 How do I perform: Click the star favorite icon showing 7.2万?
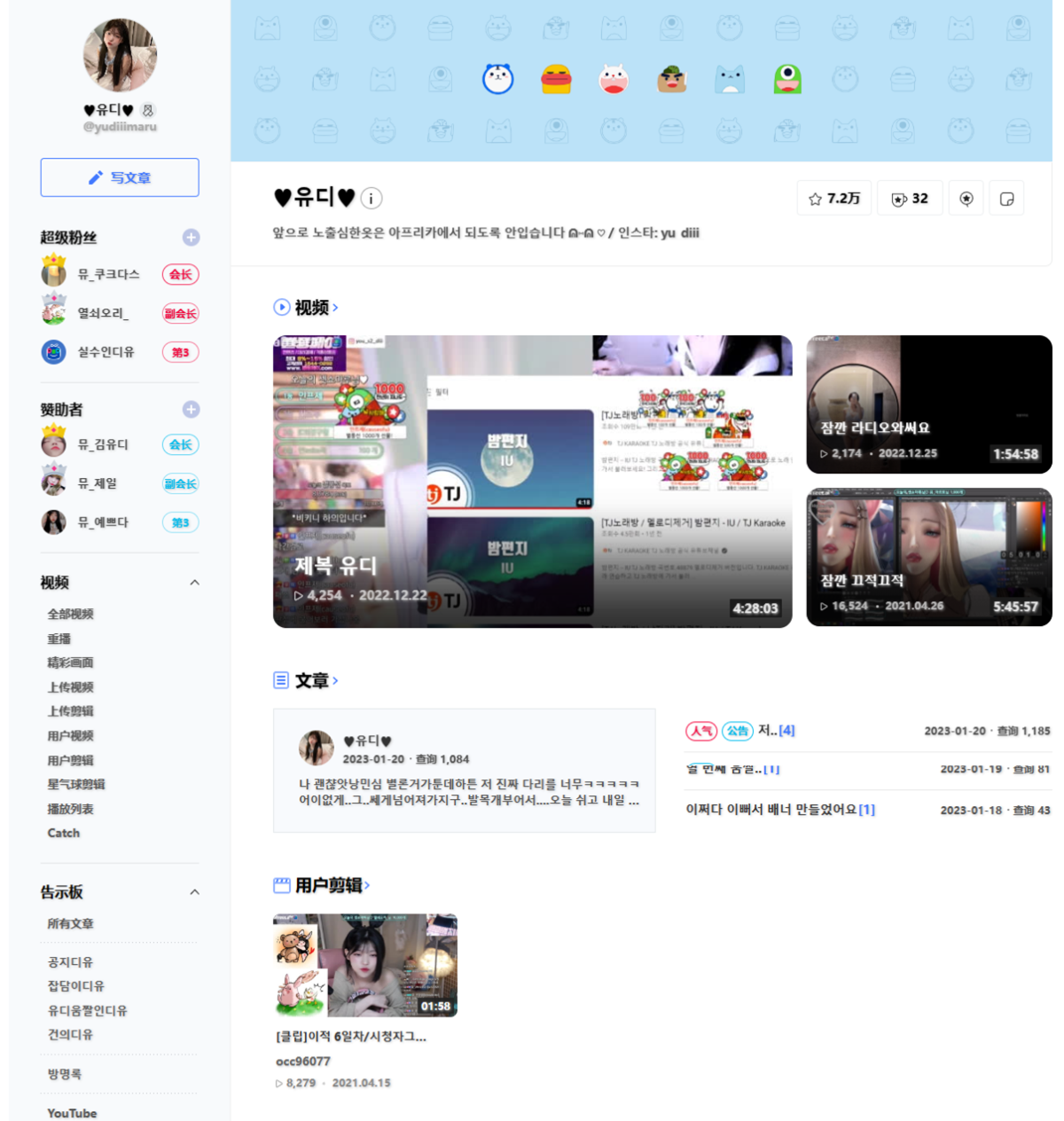click(833, 199)
